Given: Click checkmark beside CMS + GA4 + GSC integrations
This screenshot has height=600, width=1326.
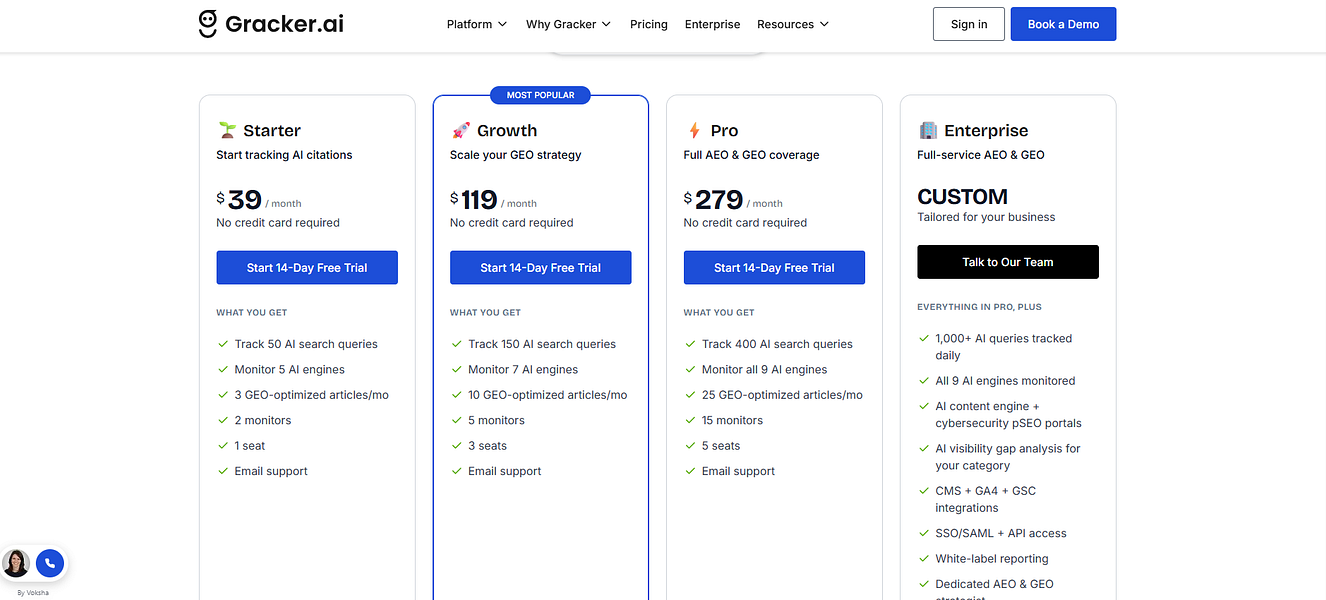Looking at the screenshot, I should coord(925,491).
